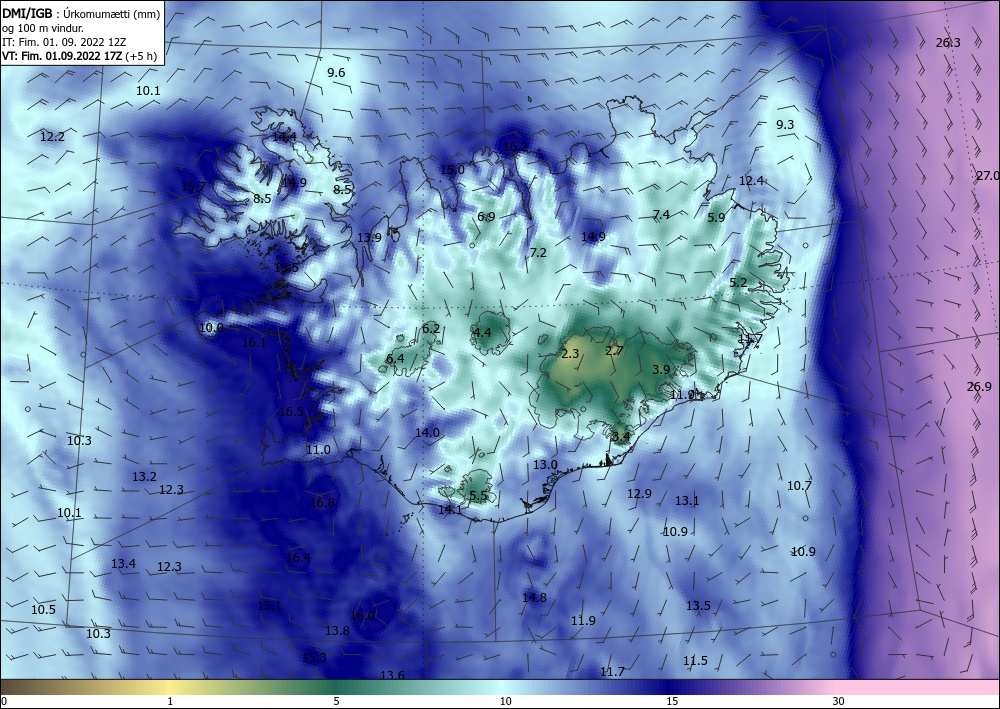Click the value 14.1 on the map
The width and height of the screenshot is (1000, 709).
[450, 509]
